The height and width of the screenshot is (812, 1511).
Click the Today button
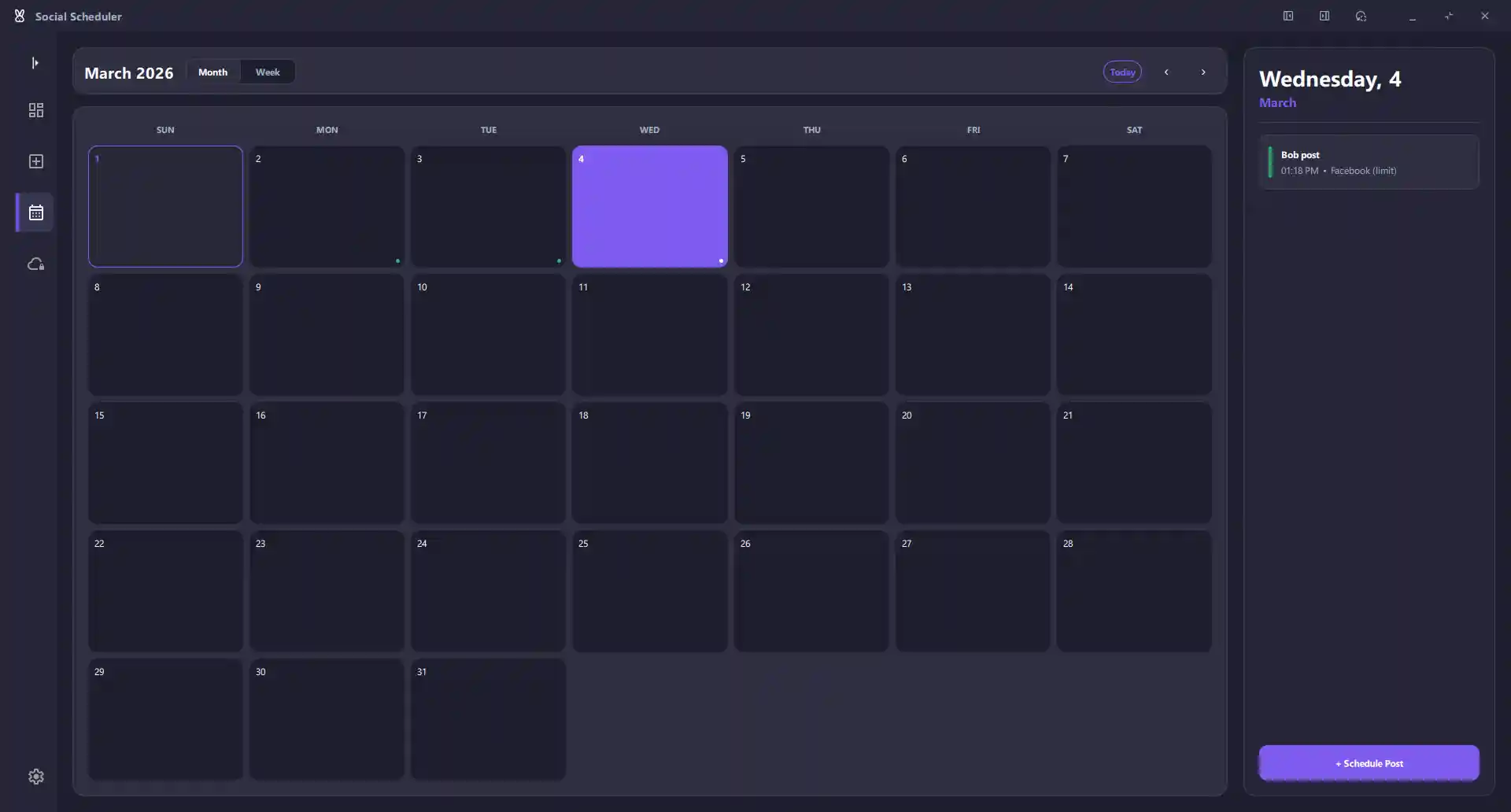pyautogui.click(x=1122, y=72)
